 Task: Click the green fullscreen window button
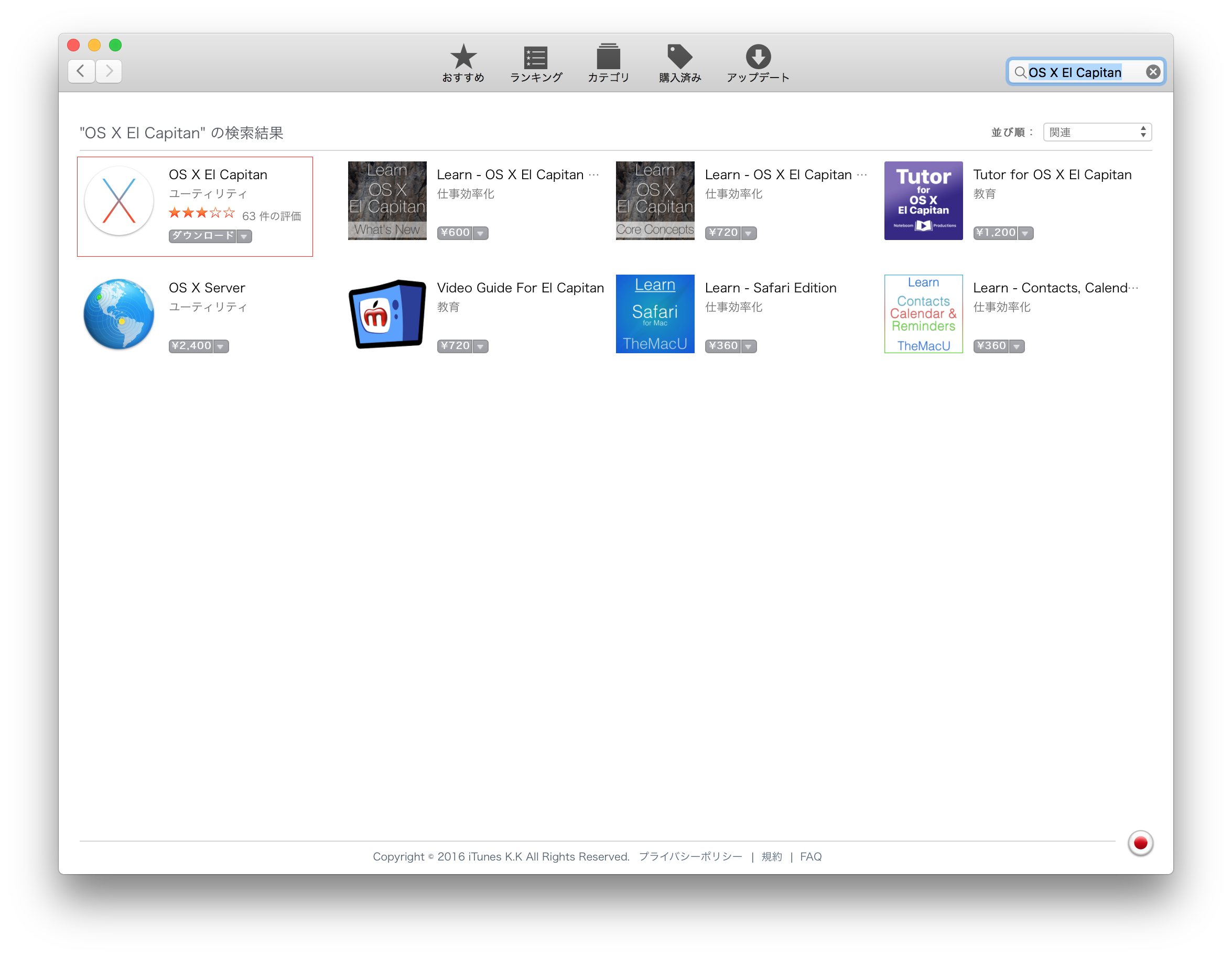(x=115, y=45)
